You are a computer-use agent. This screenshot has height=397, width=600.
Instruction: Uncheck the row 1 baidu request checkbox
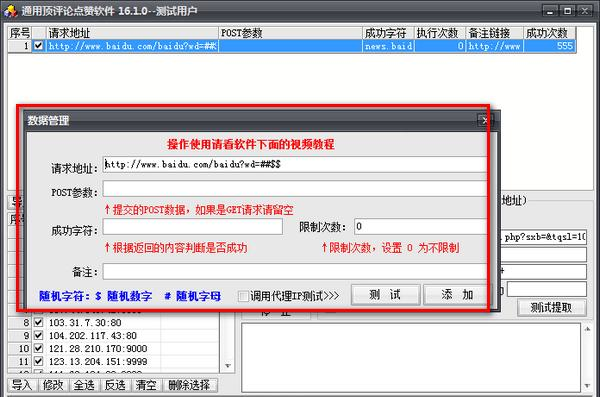tap(38, 46)
